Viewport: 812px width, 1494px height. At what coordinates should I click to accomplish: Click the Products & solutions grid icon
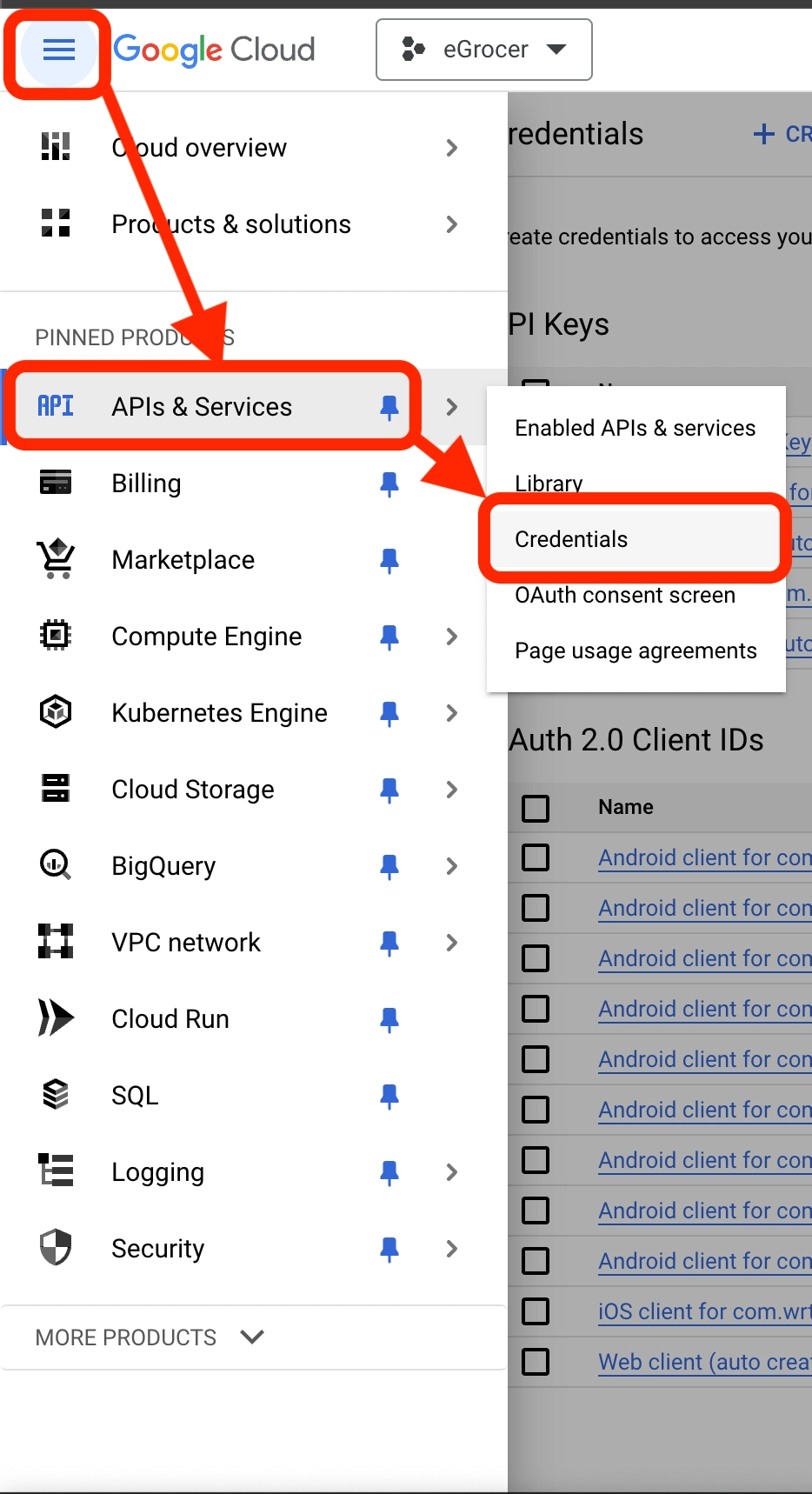[x=56, y=223]
